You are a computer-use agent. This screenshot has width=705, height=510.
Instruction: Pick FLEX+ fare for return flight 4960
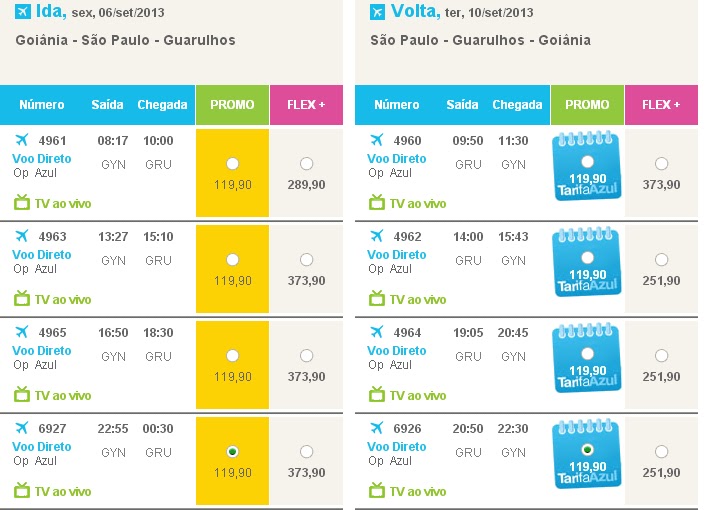(x=661, y=164)
